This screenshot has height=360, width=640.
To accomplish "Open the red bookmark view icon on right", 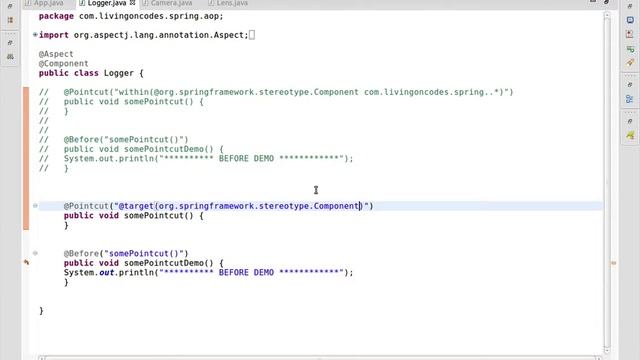I will coord(630,35).
